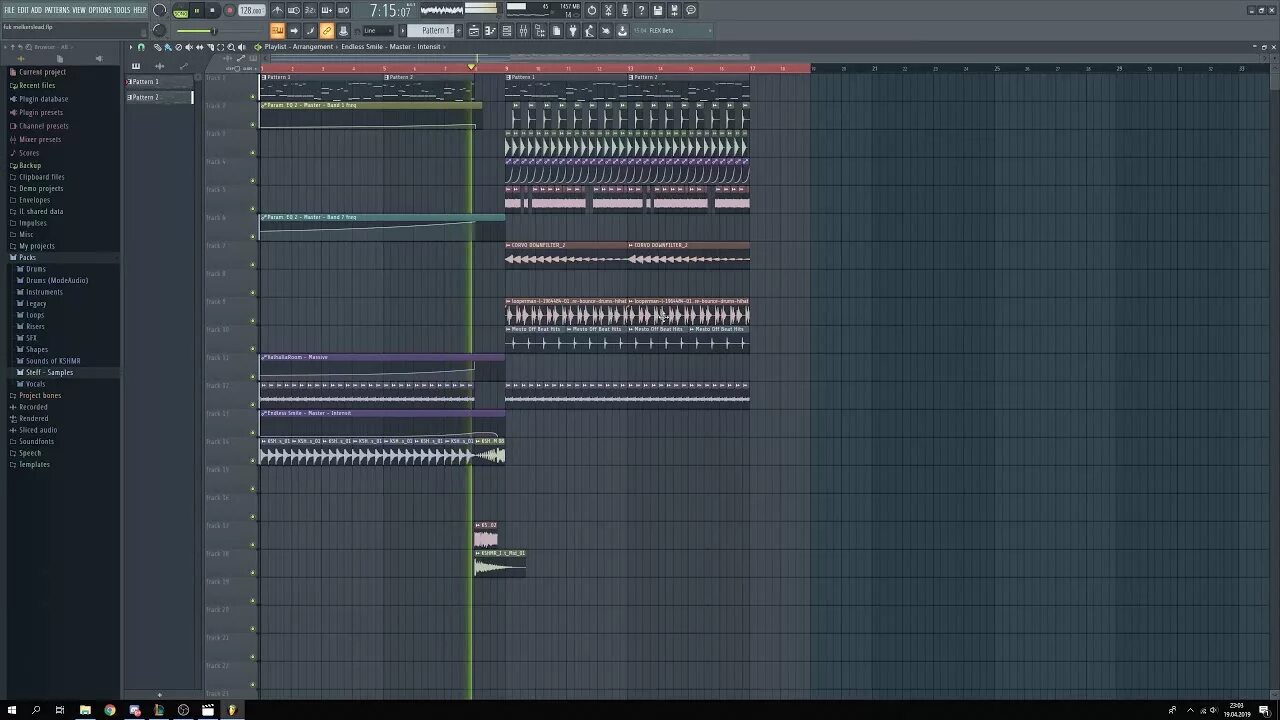
Task: Click the chat/news speech bubble icon
Action: tap(690, 11)
